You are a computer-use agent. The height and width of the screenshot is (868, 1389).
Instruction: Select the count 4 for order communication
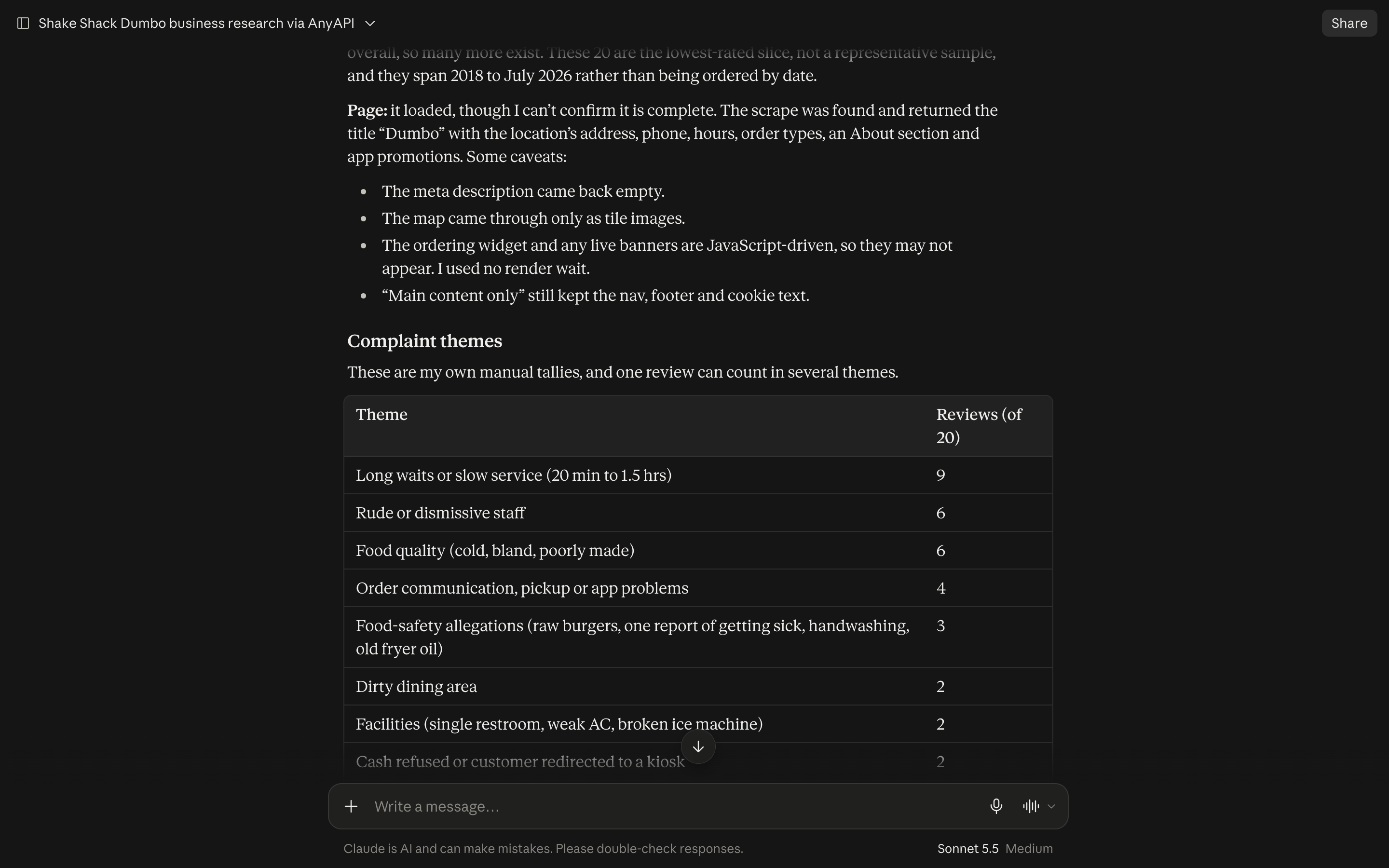(940, 588)
